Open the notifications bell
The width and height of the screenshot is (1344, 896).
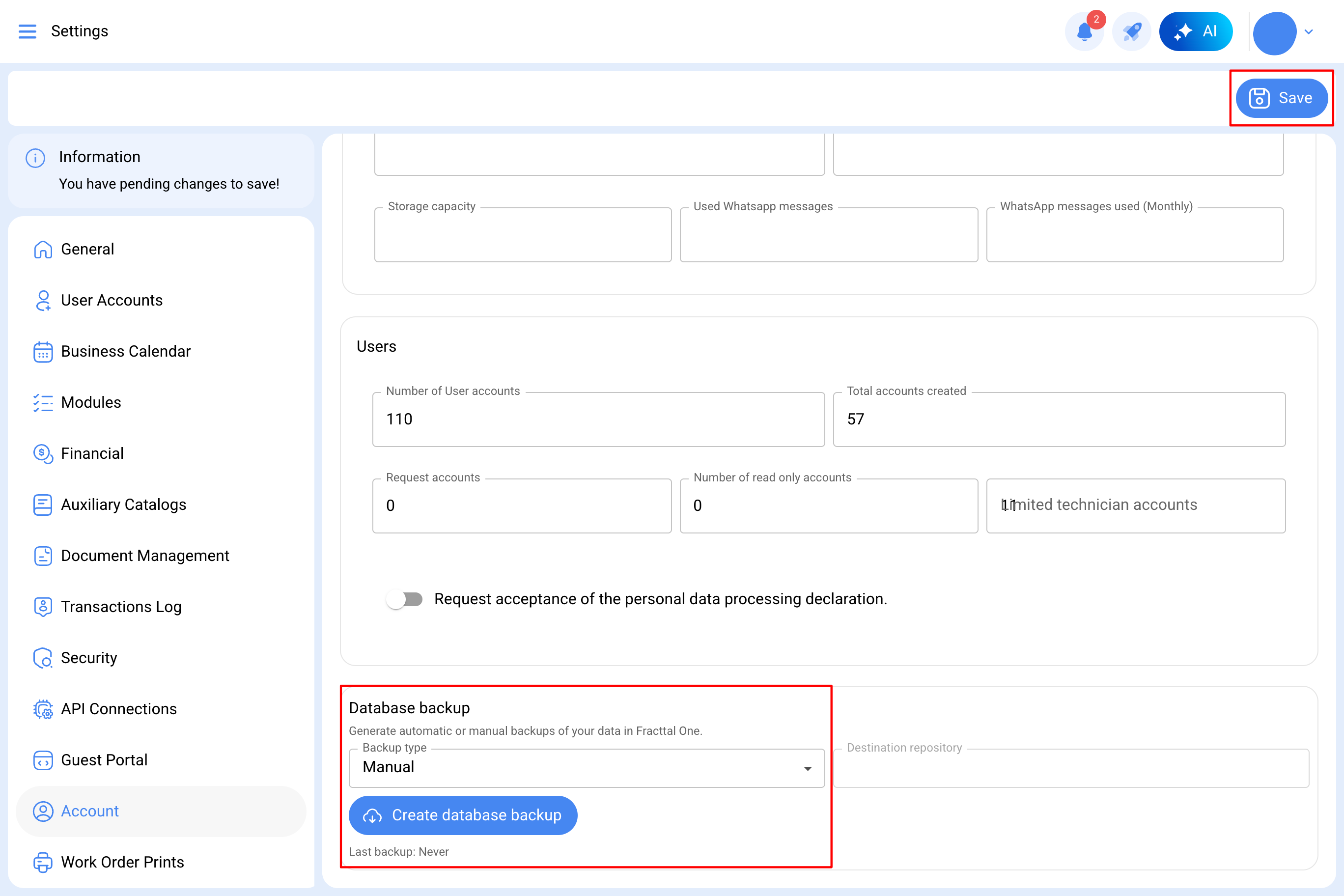(x=1084, y=31)
